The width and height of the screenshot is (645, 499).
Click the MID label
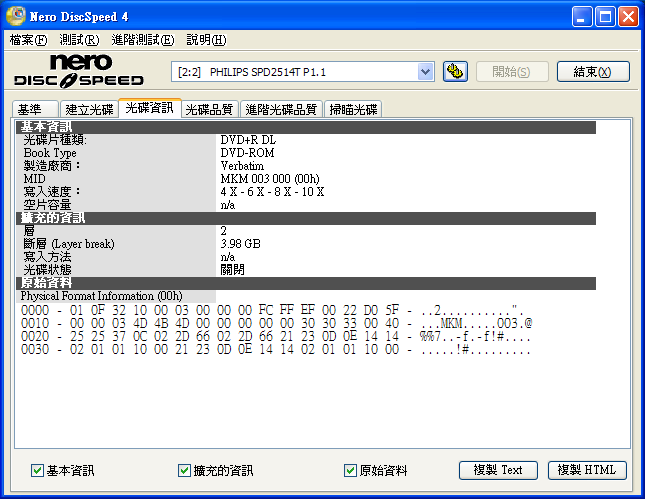pos(34,179)
